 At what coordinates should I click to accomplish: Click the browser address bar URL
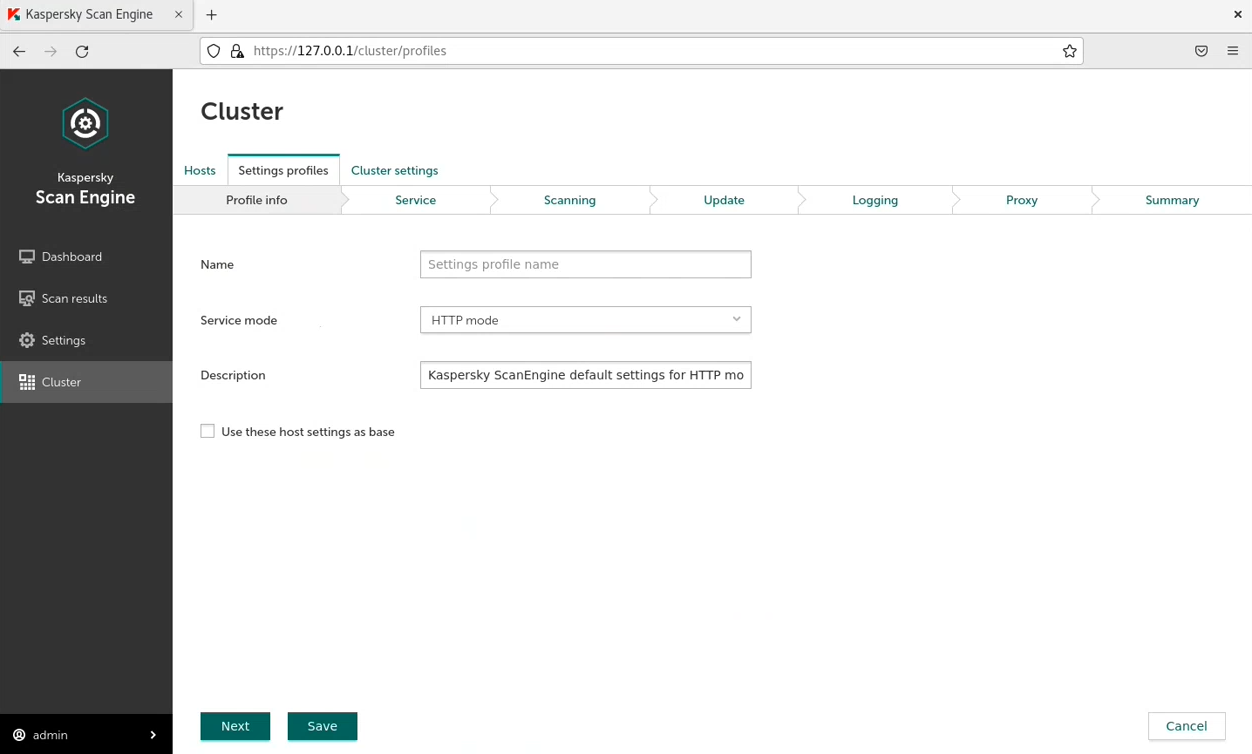tap(350, 51)
